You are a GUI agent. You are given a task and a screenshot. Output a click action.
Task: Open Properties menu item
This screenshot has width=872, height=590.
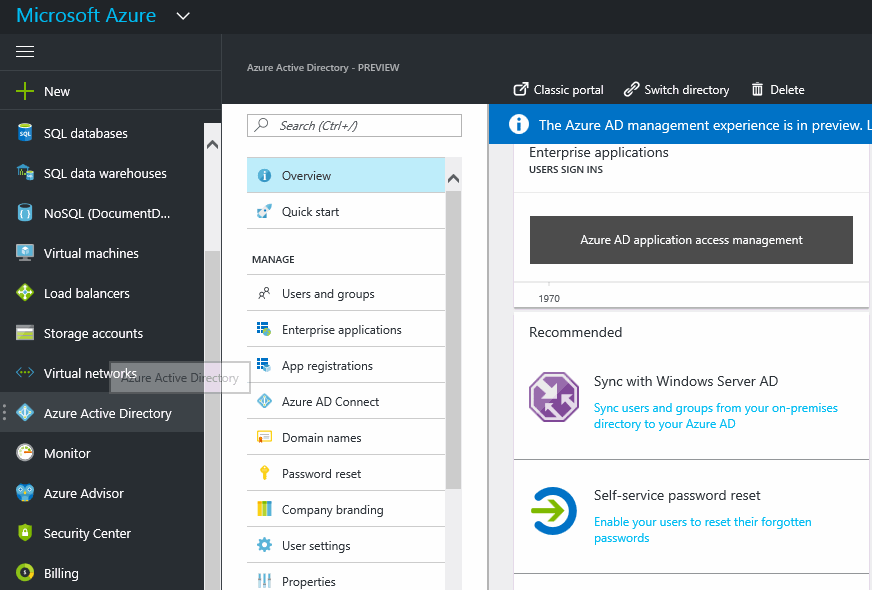[x=346, y=578]
